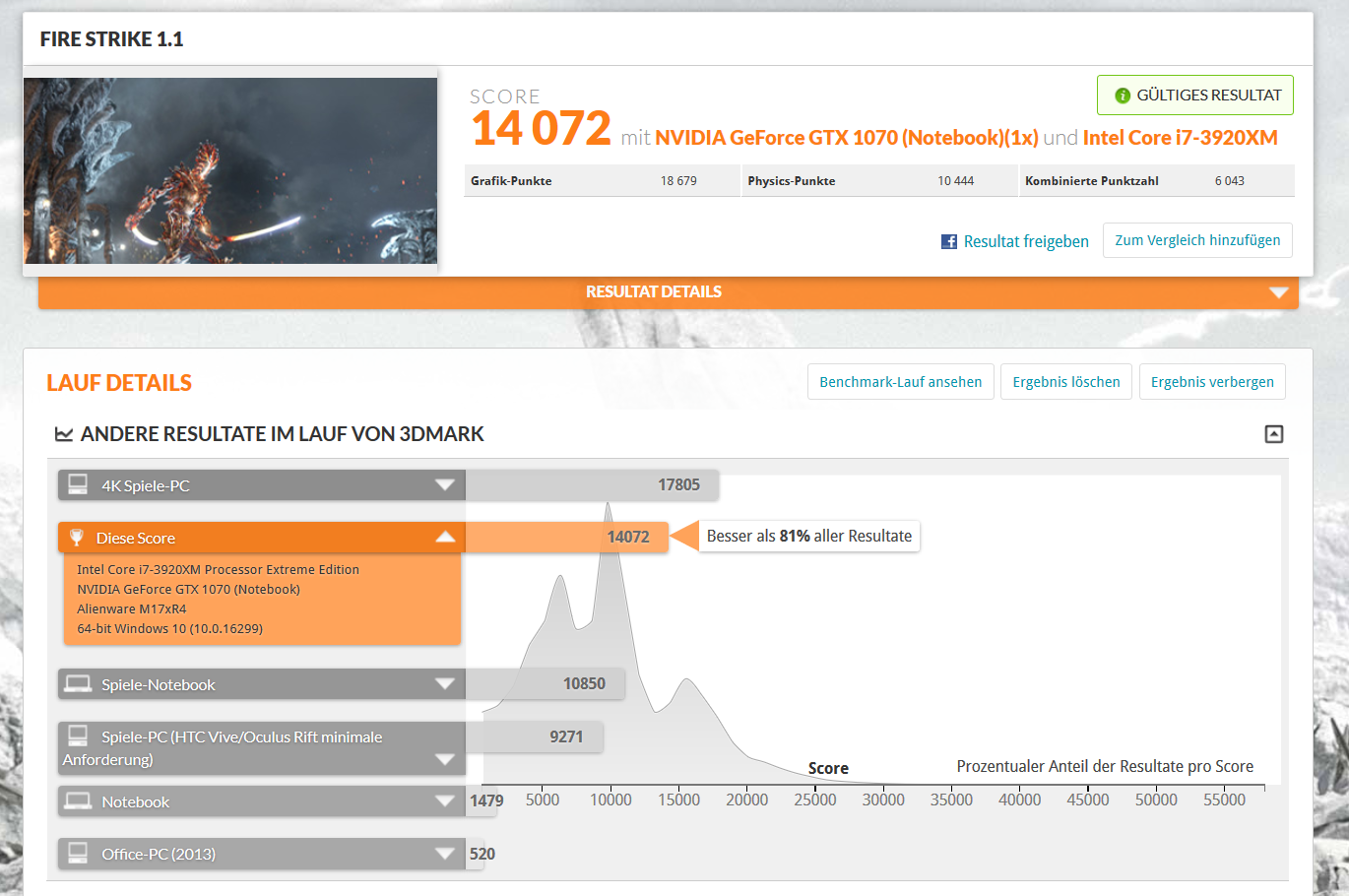Image resolution: width=1349 pixels, height=896 pixels.
Task: Click the desktop PC icon for 4K Spiele-PC
Action: click(78, 484)
